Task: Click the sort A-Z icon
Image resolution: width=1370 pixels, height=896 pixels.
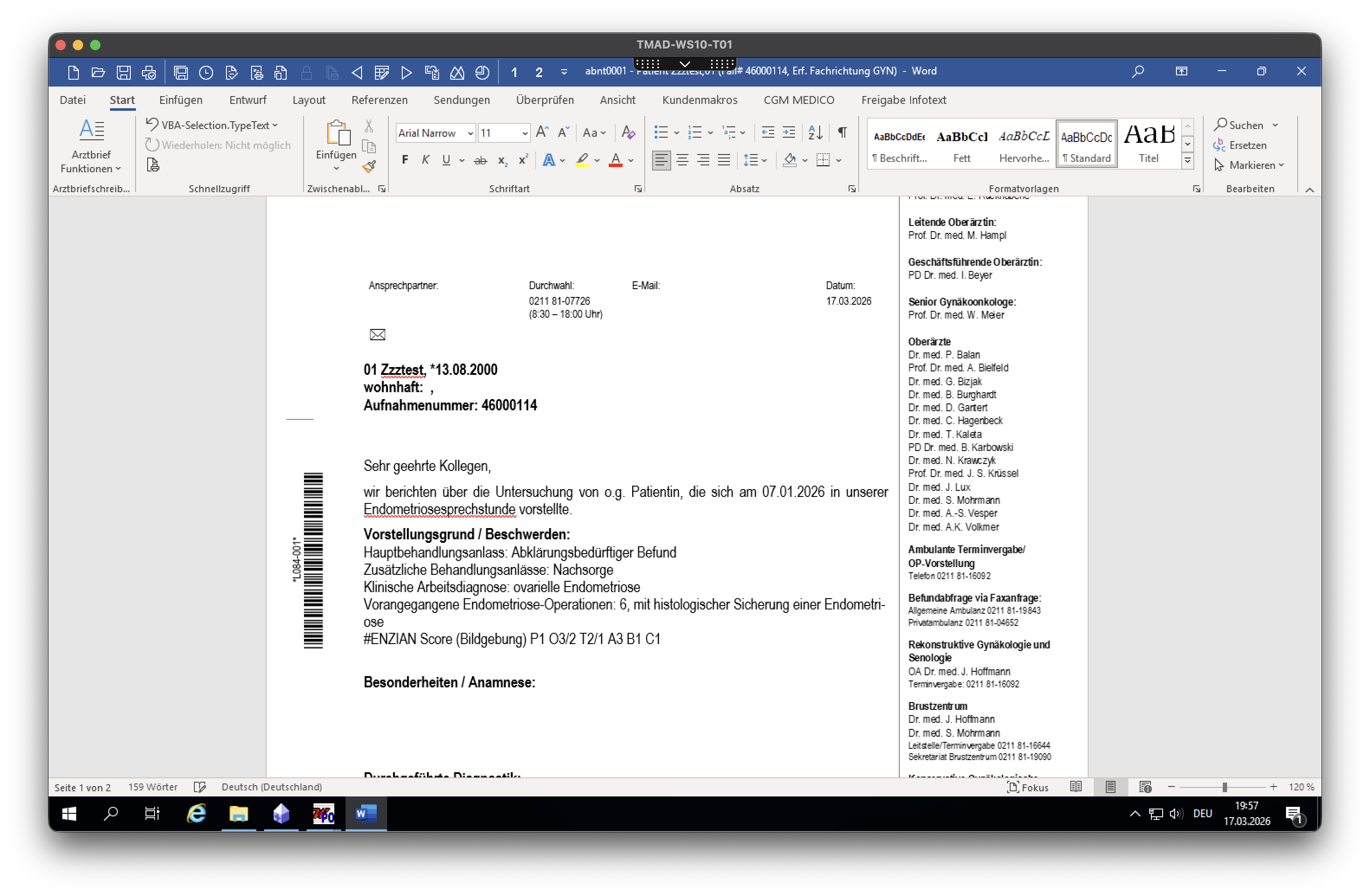Action: (x=815, y=132)
